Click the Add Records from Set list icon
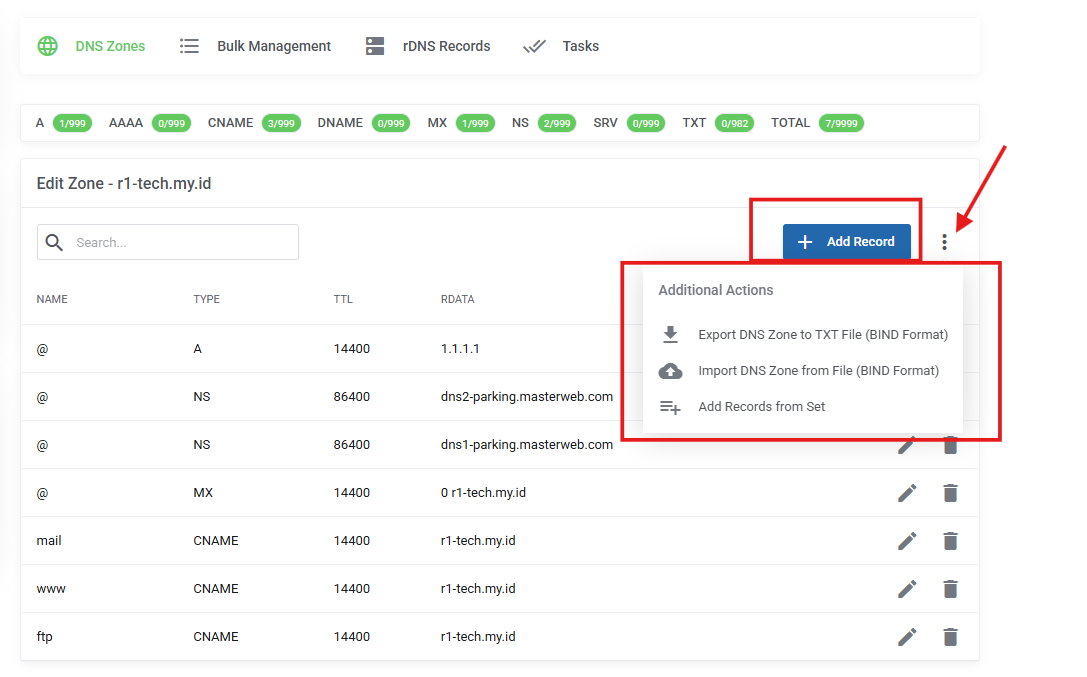Image resolution: width=1087 pixels, height=677 pixels. pyautogui.click(x=670, y=406)
